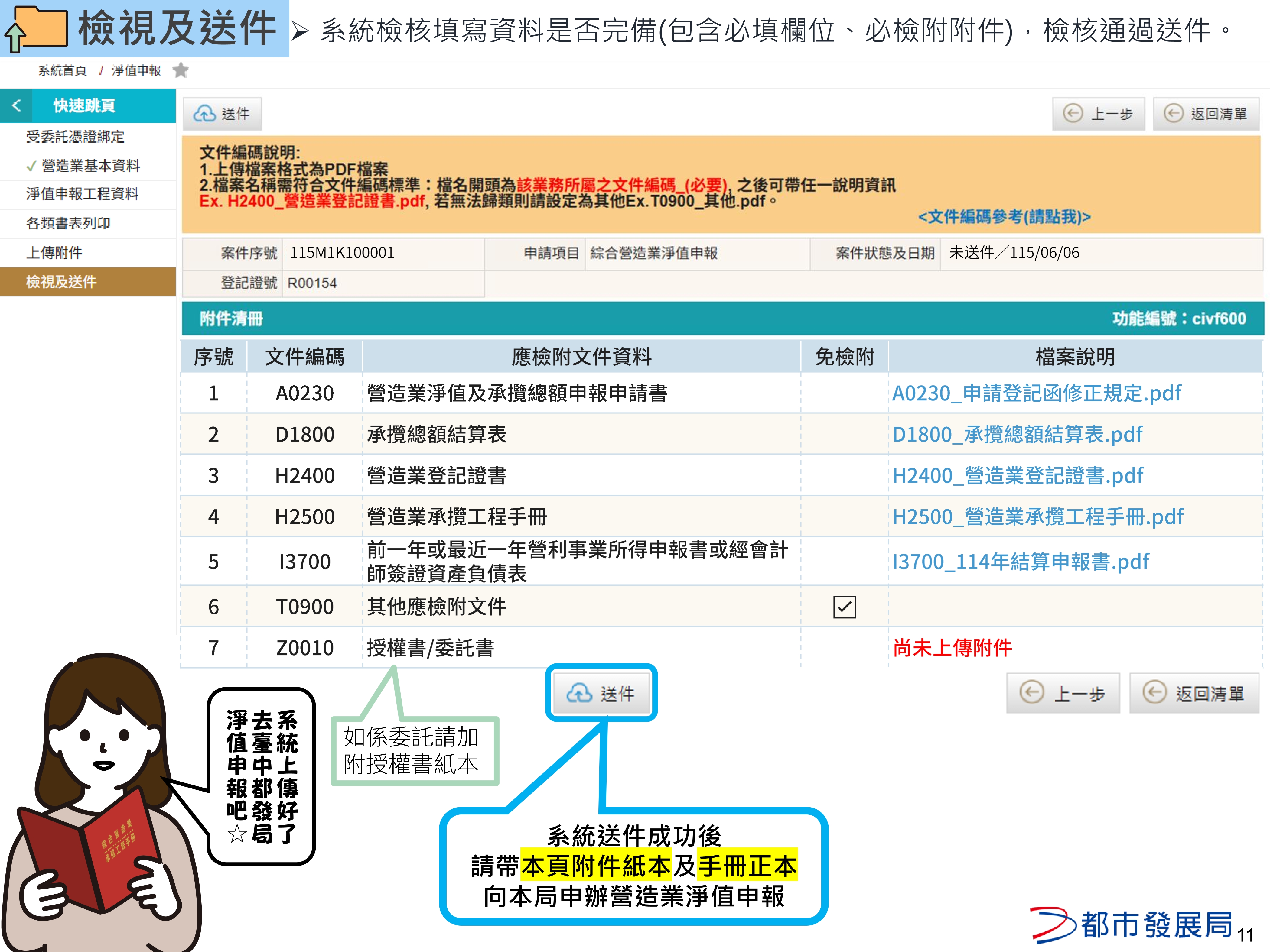This screenshot has height=952, width=1270.
Task: Click the top 返回清單 button
Action: (1206, 114)
